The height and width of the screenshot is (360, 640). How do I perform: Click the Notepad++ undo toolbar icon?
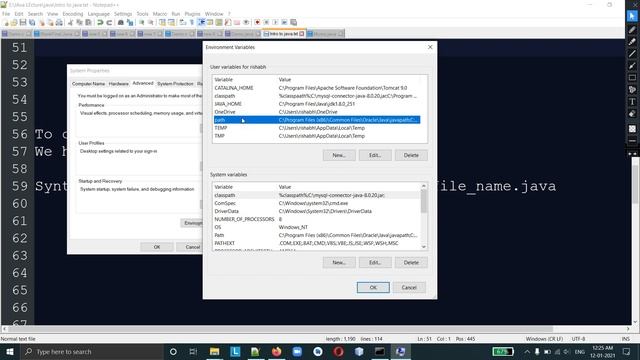100,22
